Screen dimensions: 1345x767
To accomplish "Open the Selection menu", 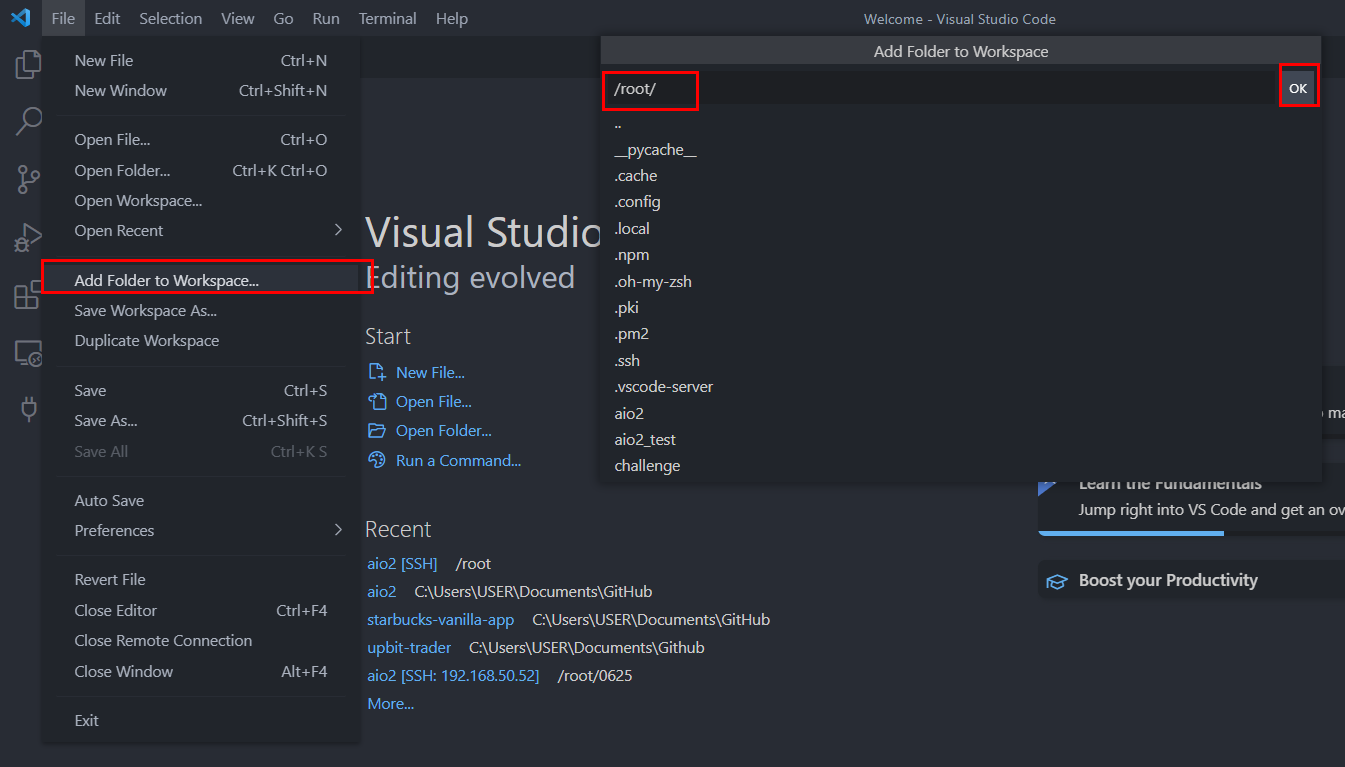I will [x=171, y=18].
